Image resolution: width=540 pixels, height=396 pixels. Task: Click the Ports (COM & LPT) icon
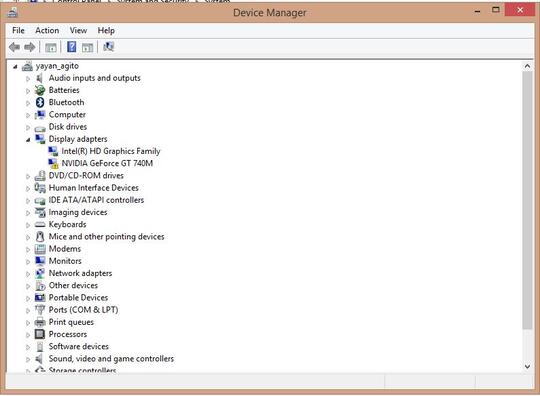pyautogui.click(x=40, y=310)
